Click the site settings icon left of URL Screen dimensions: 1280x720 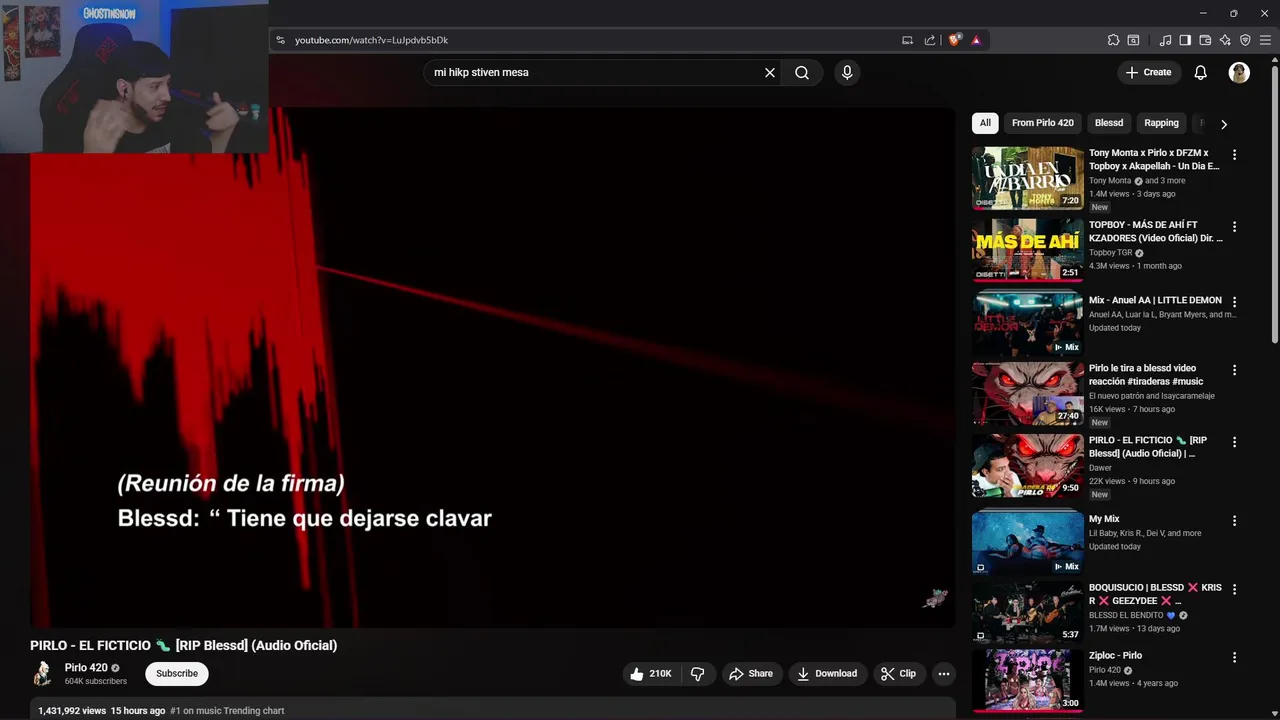(x=281, y=40)
